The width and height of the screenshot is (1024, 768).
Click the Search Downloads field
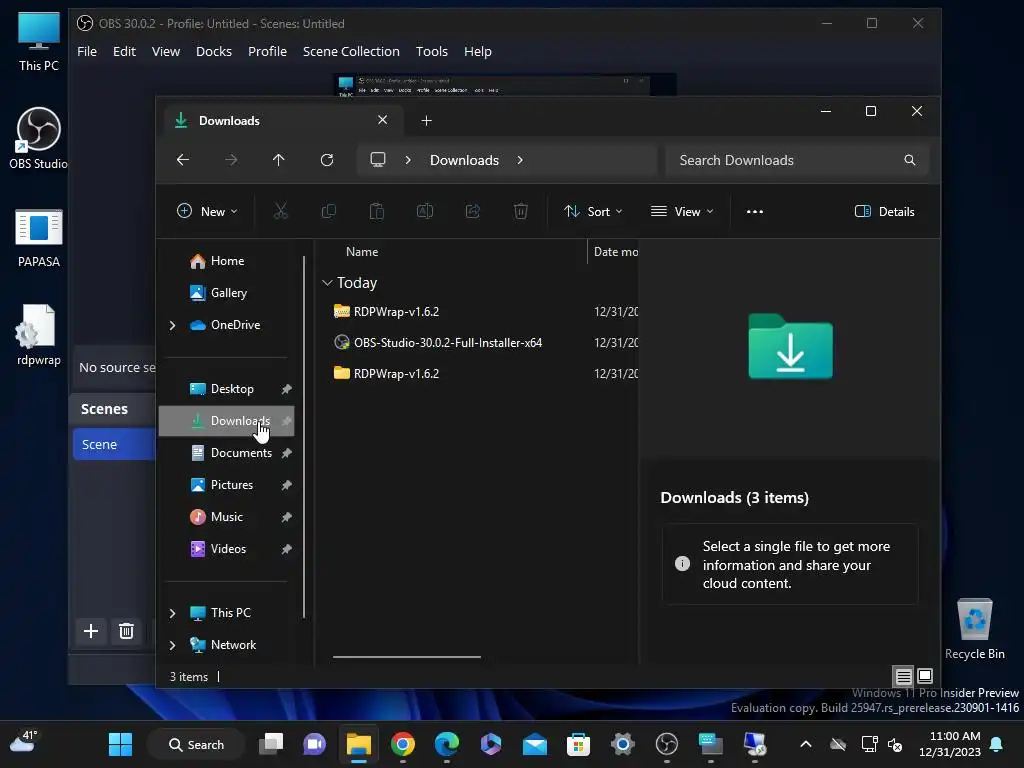(797, 160)
